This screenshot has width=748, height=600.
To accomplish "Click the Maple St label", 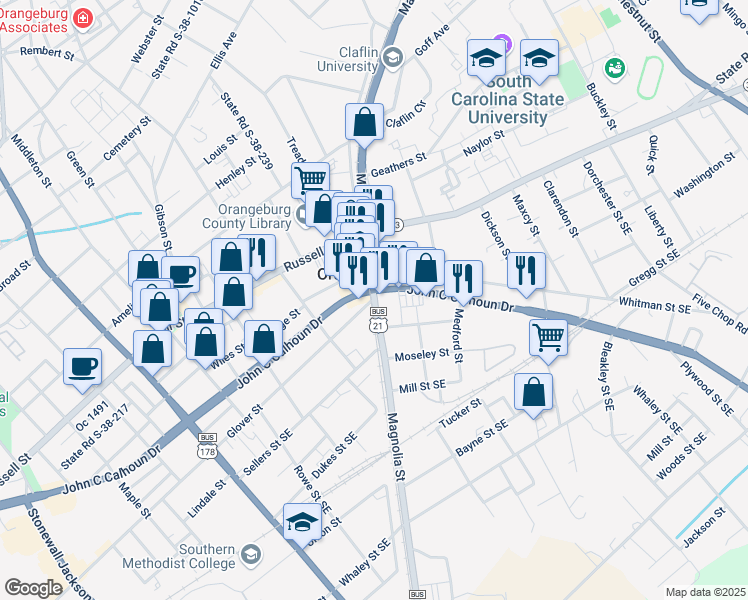I will coord(135,501).
